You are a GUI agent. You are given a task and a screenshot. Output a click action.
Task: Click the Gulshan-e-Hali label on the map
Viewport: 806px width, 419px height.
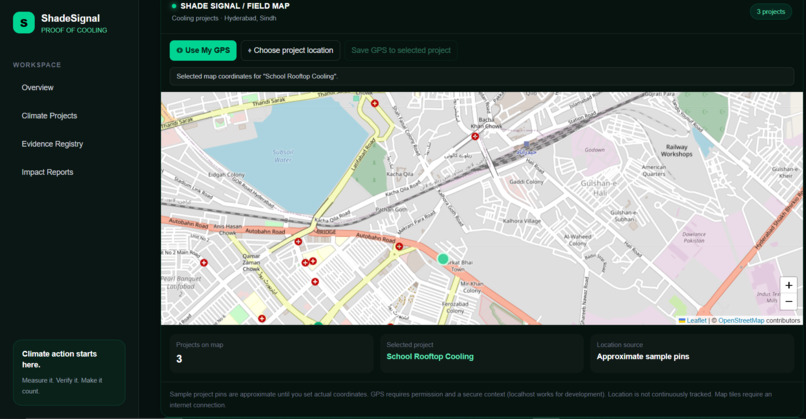point(599,188)
